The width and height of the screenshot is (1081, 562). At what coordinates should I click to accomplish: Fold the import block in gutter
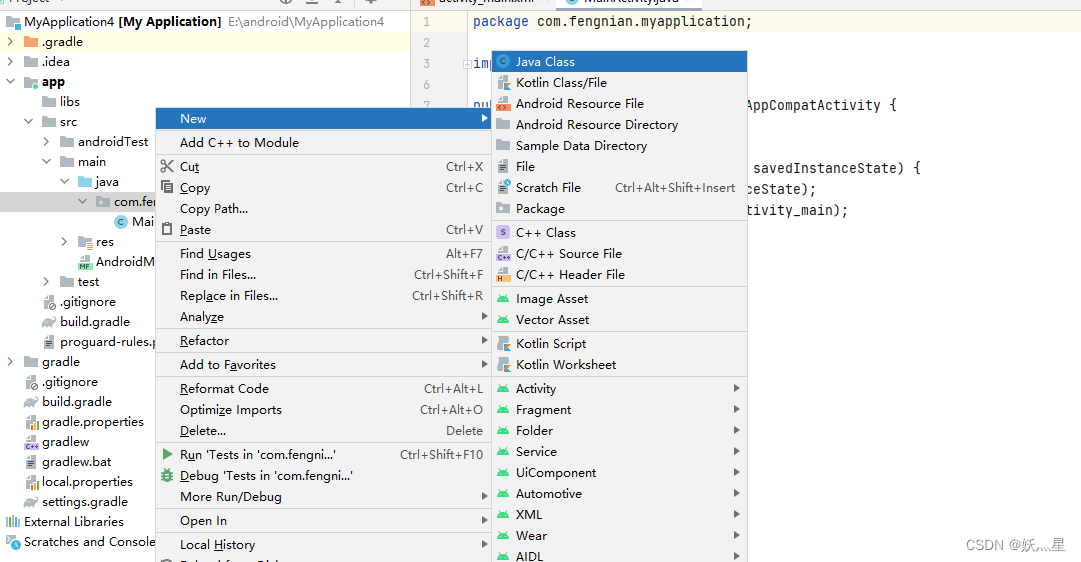[467, 64]
